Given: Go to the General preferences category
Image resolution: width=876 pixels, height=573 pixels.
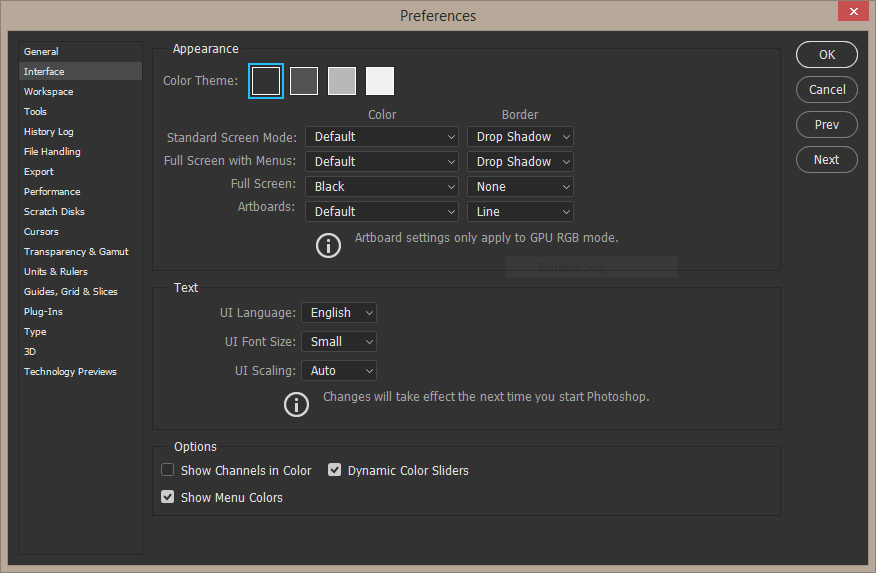Looking at the screenshot, I should [80, 51].
